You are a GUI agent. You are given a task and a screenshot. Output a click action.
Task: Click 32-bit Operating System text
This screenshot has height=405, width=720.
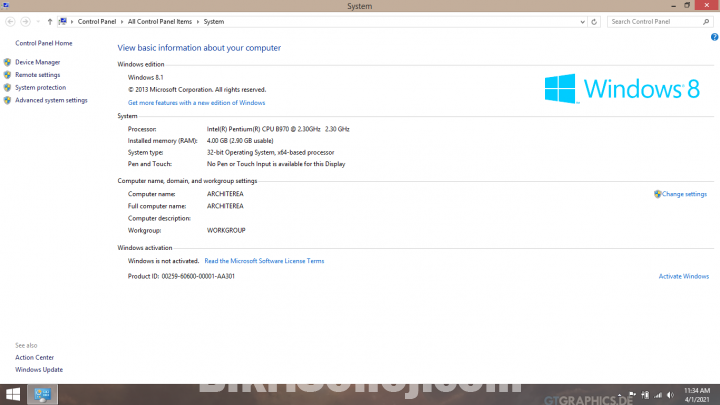coord(270,152)
